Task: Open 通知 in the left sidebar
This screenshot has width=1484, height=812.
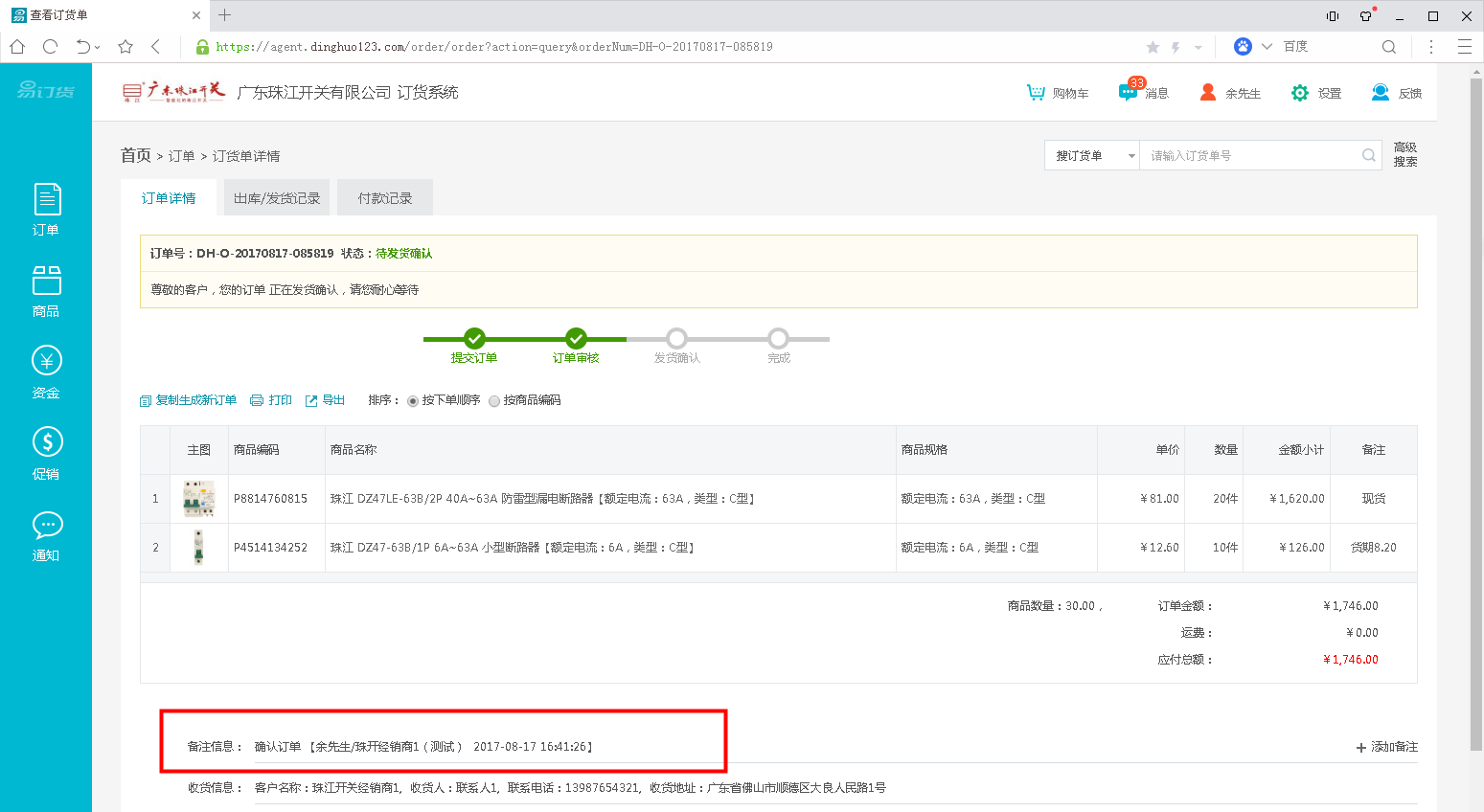Action: (46, 535)
